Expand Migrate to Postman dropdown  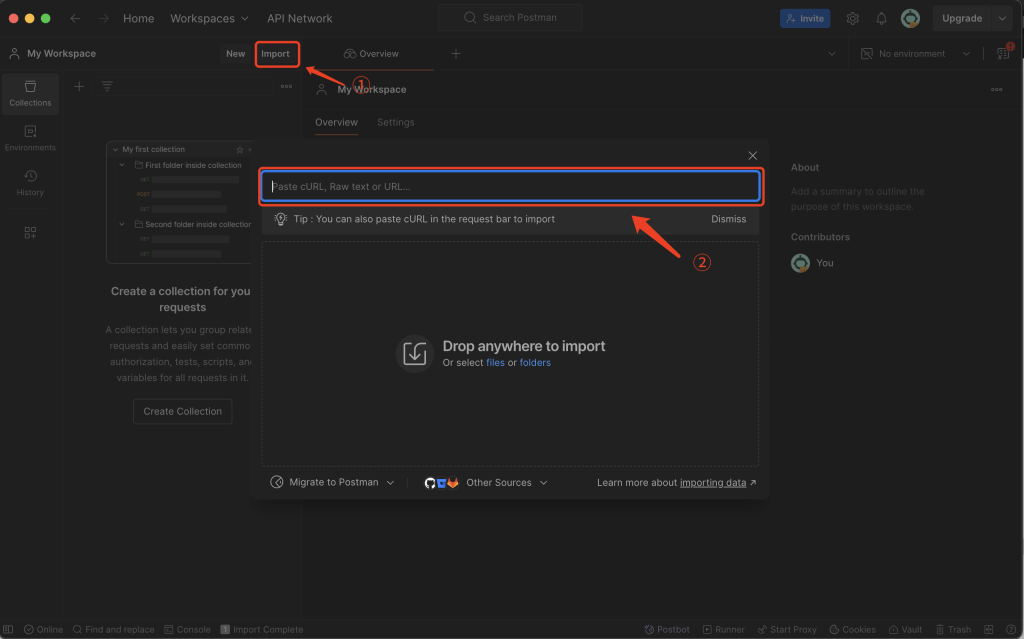tap(332, 482)
